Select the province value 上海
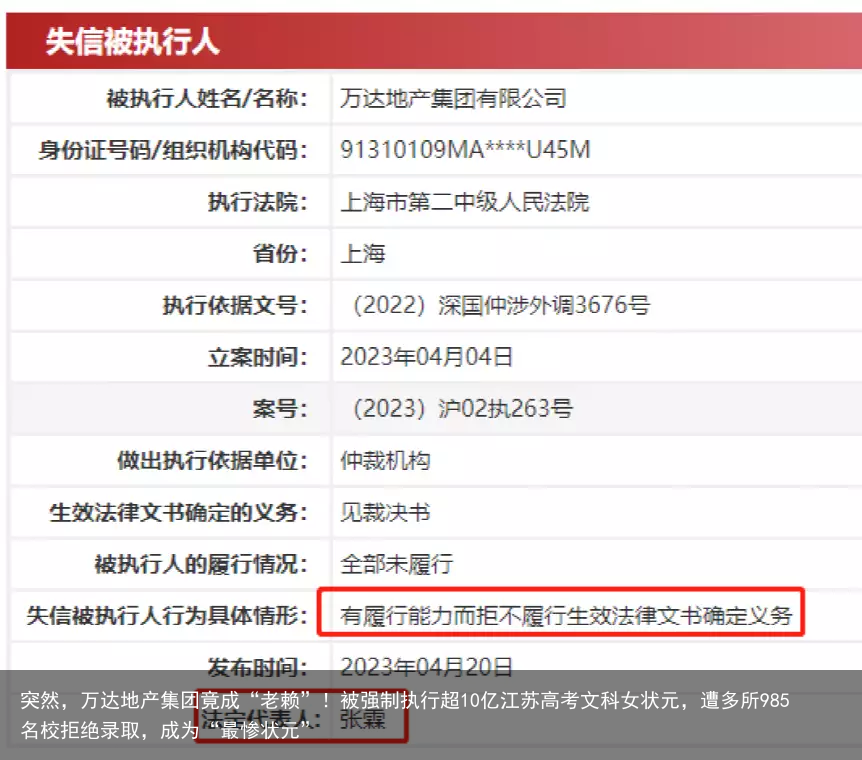Screen dimensions: 862x760 pos(363,254)
